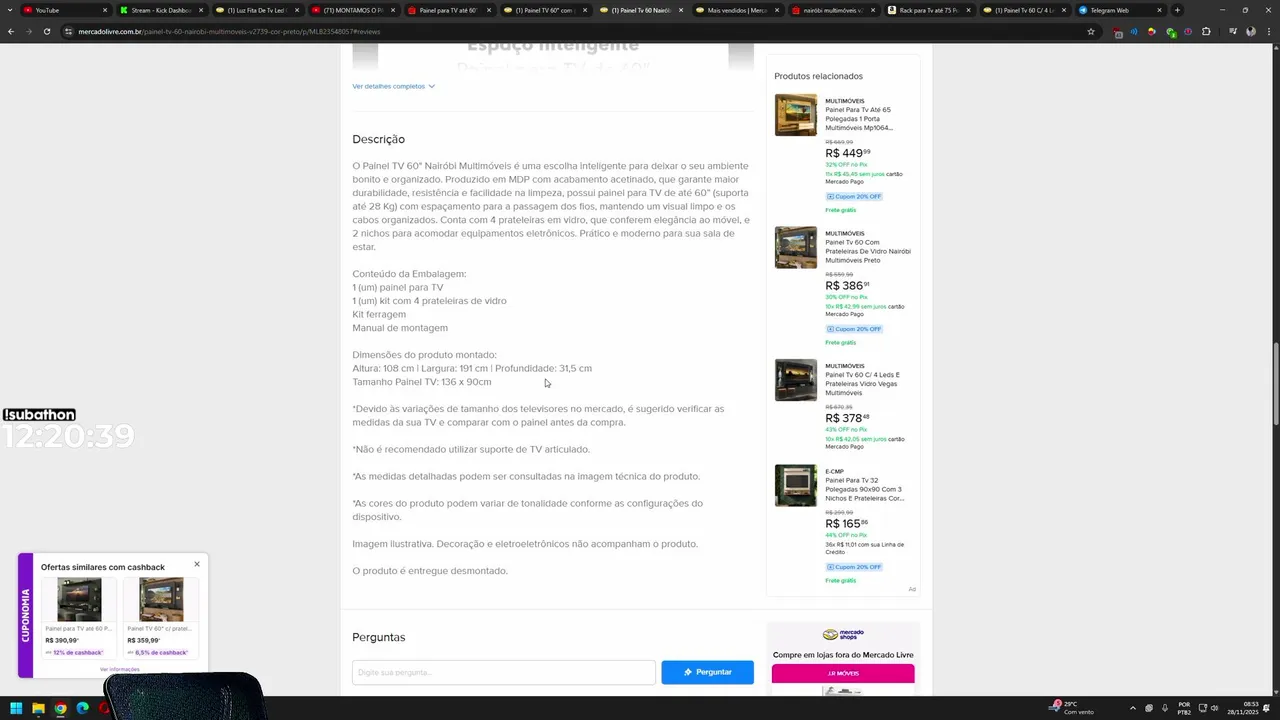This screenshot has width=1280, height=720.
Task: Go back with the browser back arrow
Action: point(11,31)
